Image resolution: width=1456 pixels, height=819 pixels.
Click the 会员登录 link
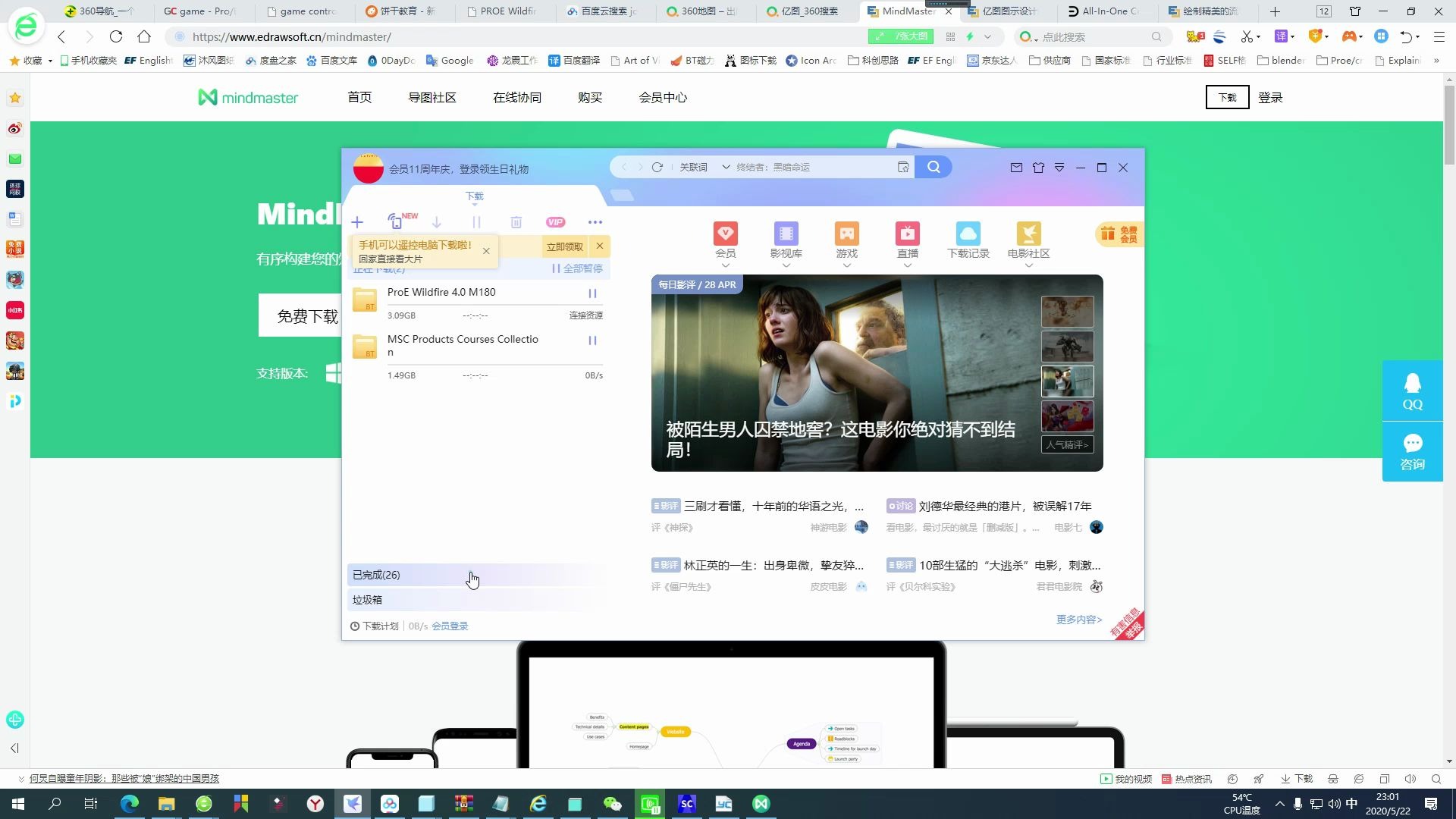click(450, 626)
